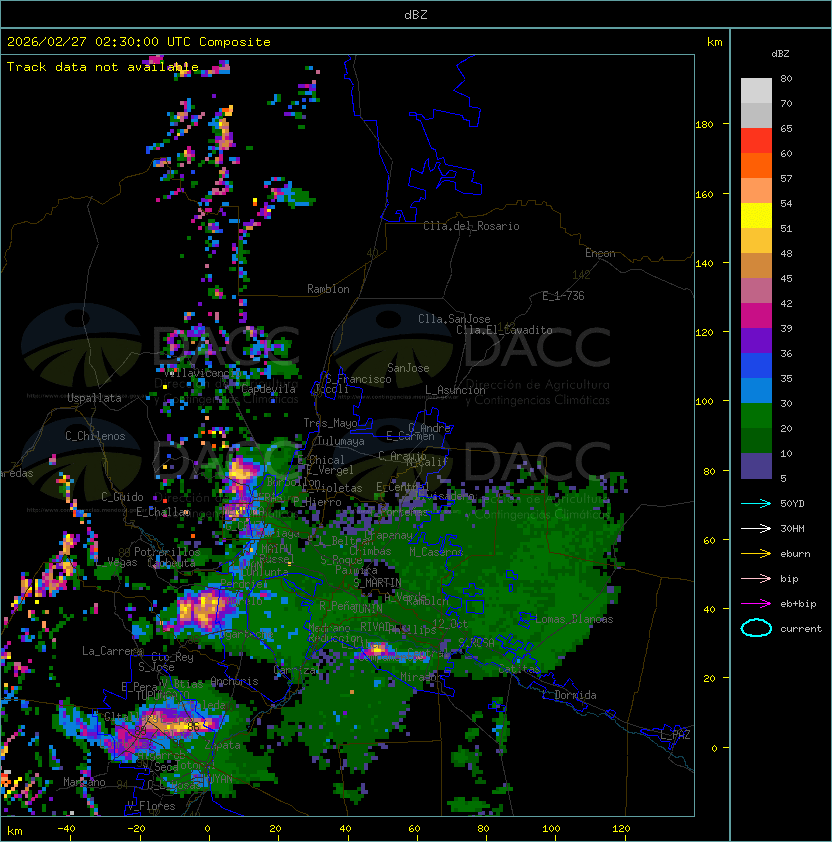
Task: Click the magenta eb+bip arrow icon
Action: pos(756,604)
